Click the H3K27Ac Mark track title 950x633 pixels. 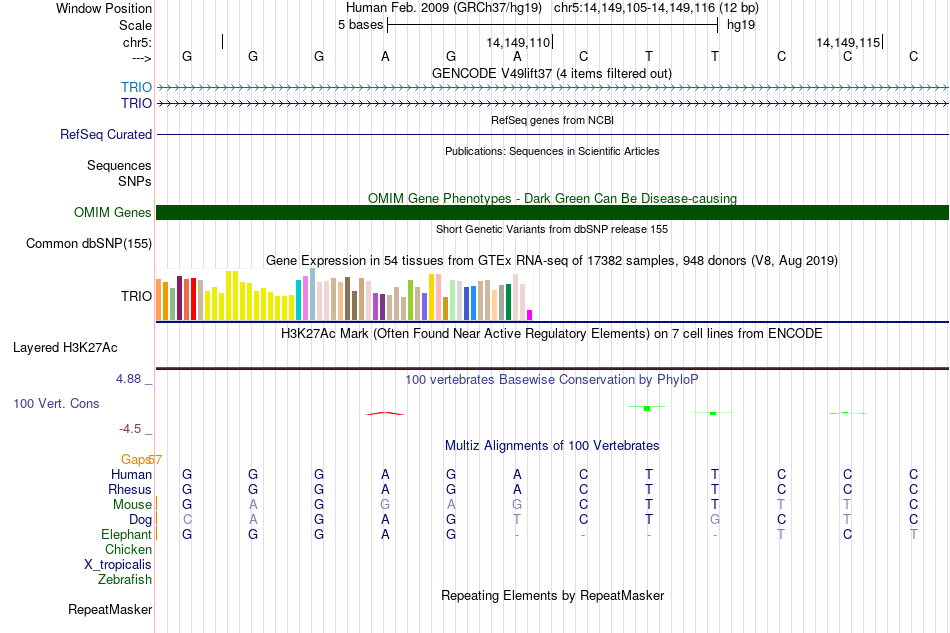pyautogui.click(x=552, y=333)
